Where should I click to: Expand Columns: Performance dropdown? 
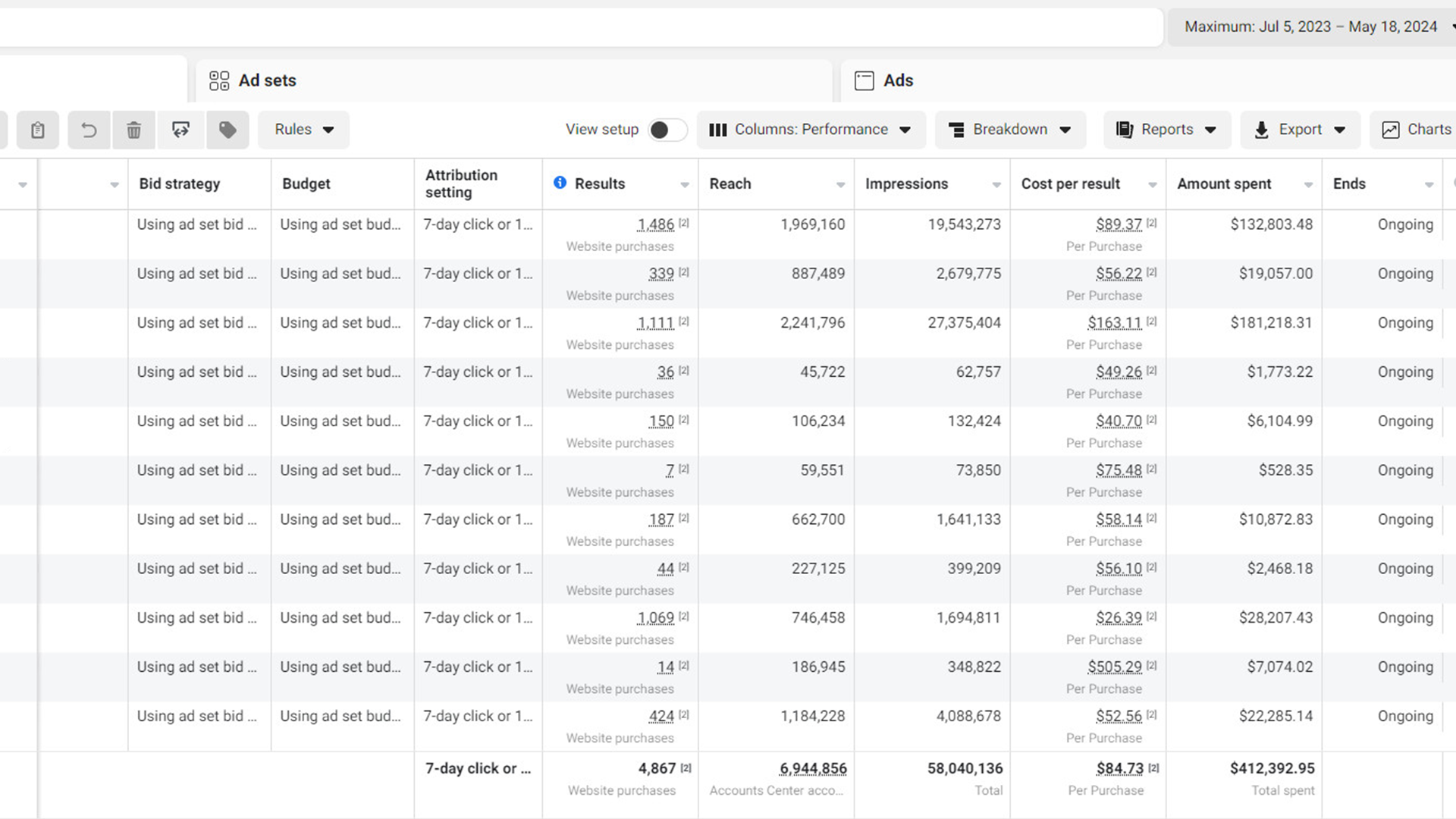click(x=811, y=130)
